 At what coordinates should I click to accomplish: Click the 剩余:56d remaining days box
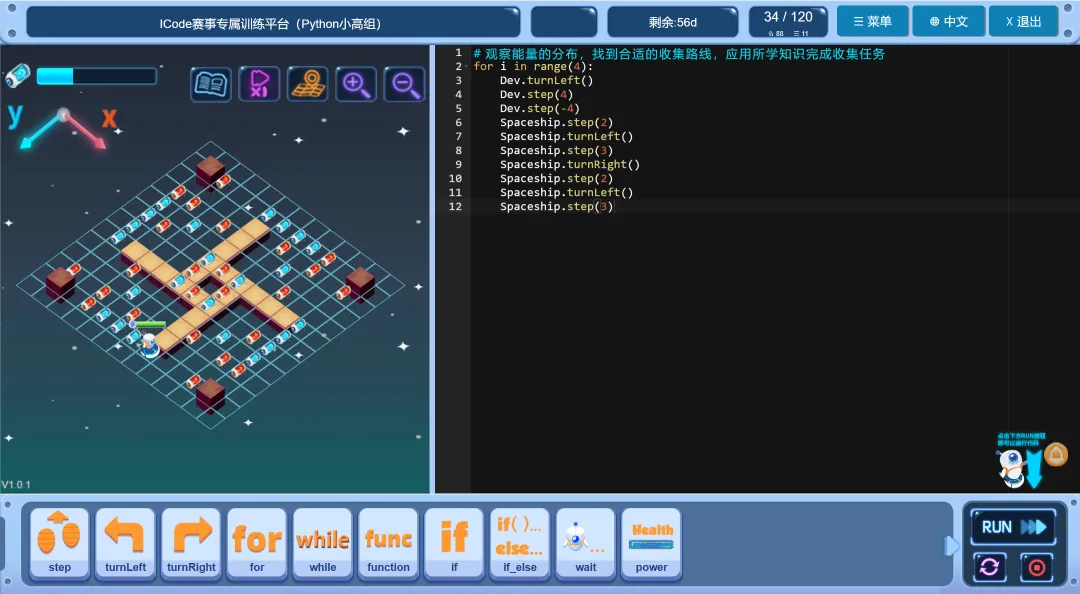pyautogui.click(x=672, y=22)
